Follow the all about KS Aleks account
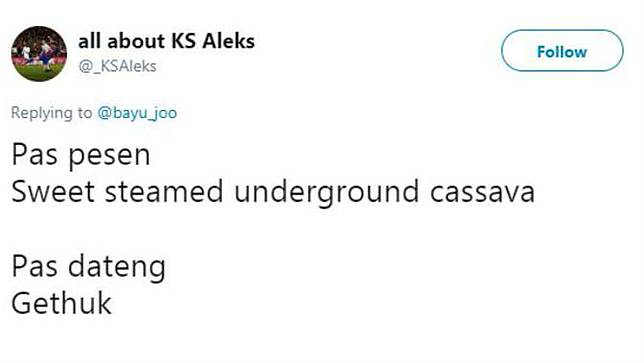Image resolution: width=644 pixels, height=363 pixels. [x=562, y=51]
